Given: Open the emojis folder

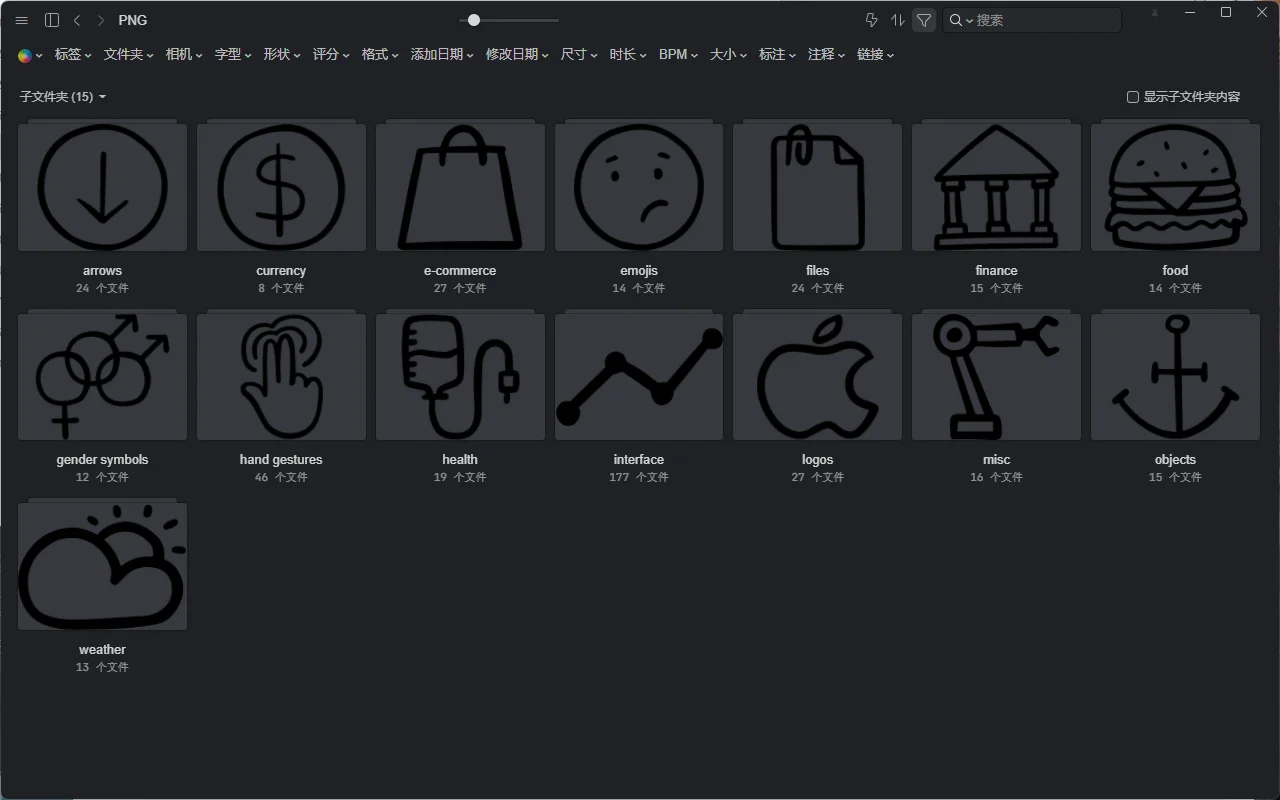Looking at the screenshot, I should pyautogui.click(x=639, y=186).
